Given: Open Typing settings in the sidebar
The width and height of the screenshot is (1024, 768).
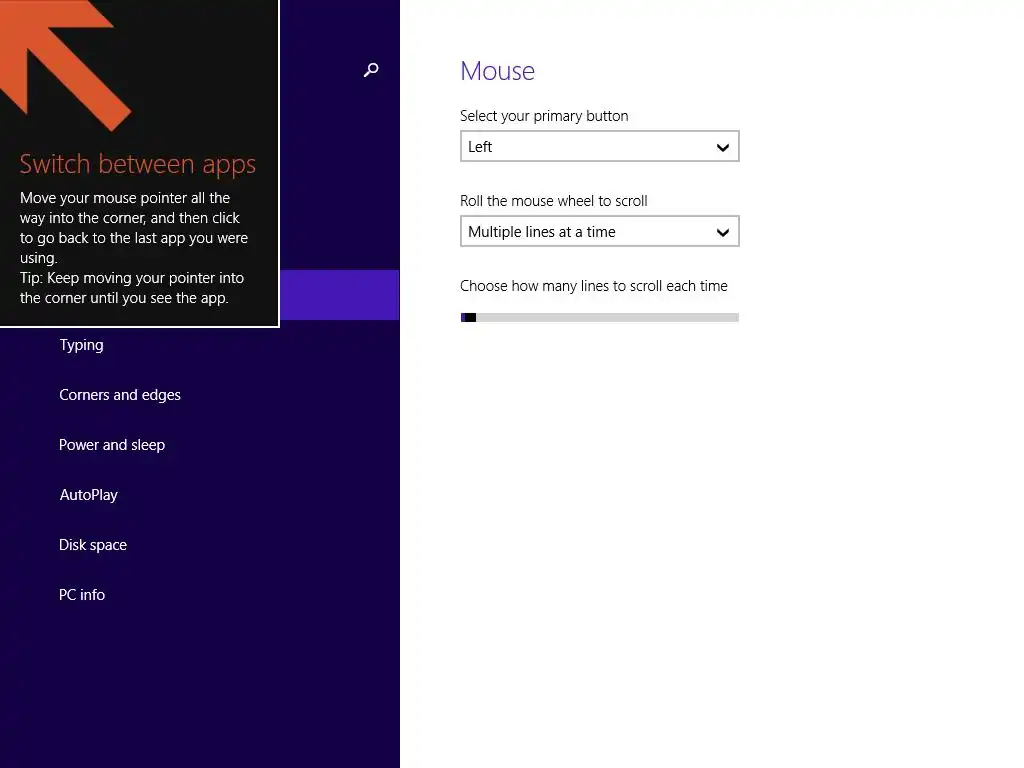Looking at the screenshot, I should (x=81, y=345).
